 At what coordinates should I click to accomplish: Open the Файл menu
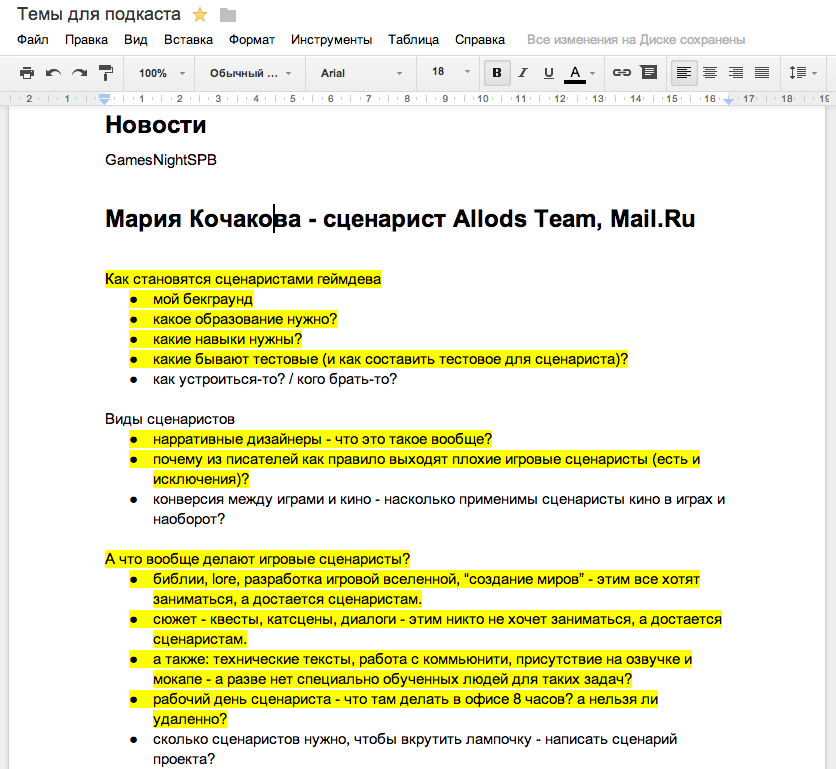tap(33, 40)
